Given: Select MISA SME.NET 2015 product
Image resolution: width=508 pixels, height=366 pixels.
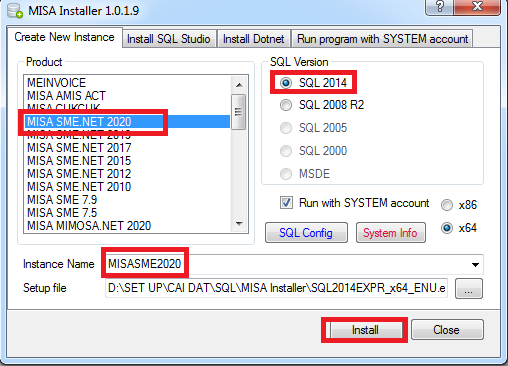Looking at the screenshot, I should coord(127,161).
